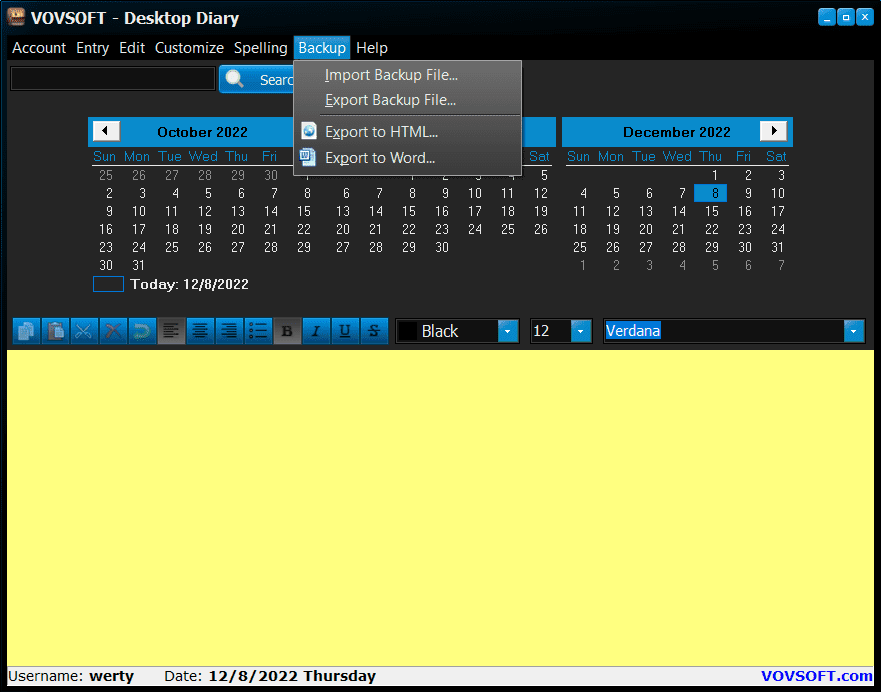Toggle Italic formatting button

point(316,331)
